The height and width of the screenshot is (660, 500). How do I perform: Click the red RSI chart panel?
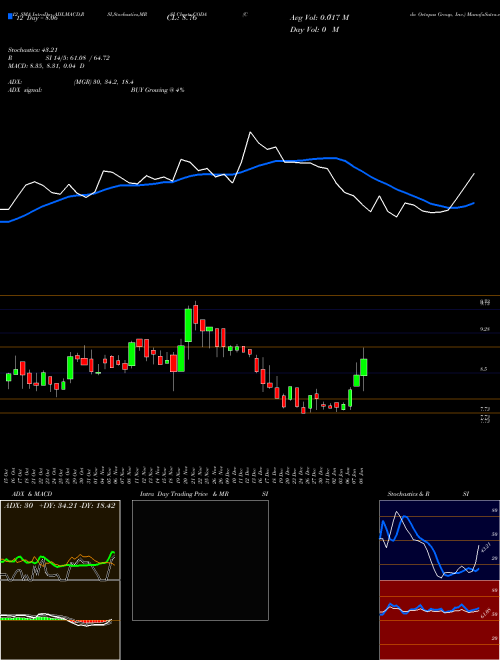click(x=439, y=620)
